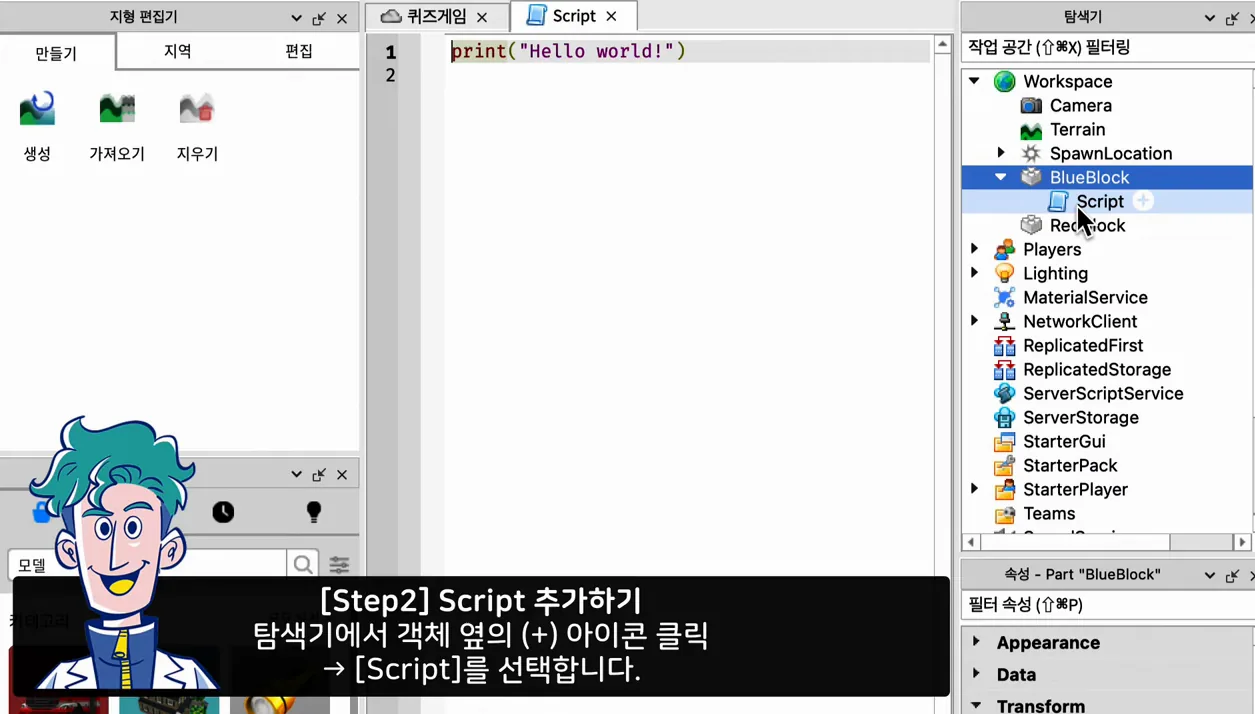Select the Import terrain tool icon

[117, 108]
